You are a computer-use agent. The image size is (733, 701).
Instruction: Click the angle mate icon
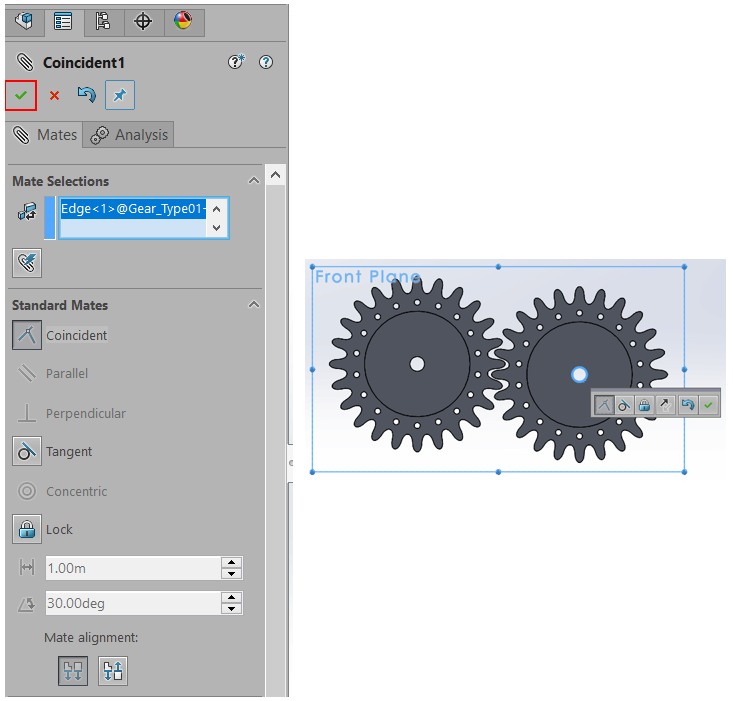click(x=27, y=603)
